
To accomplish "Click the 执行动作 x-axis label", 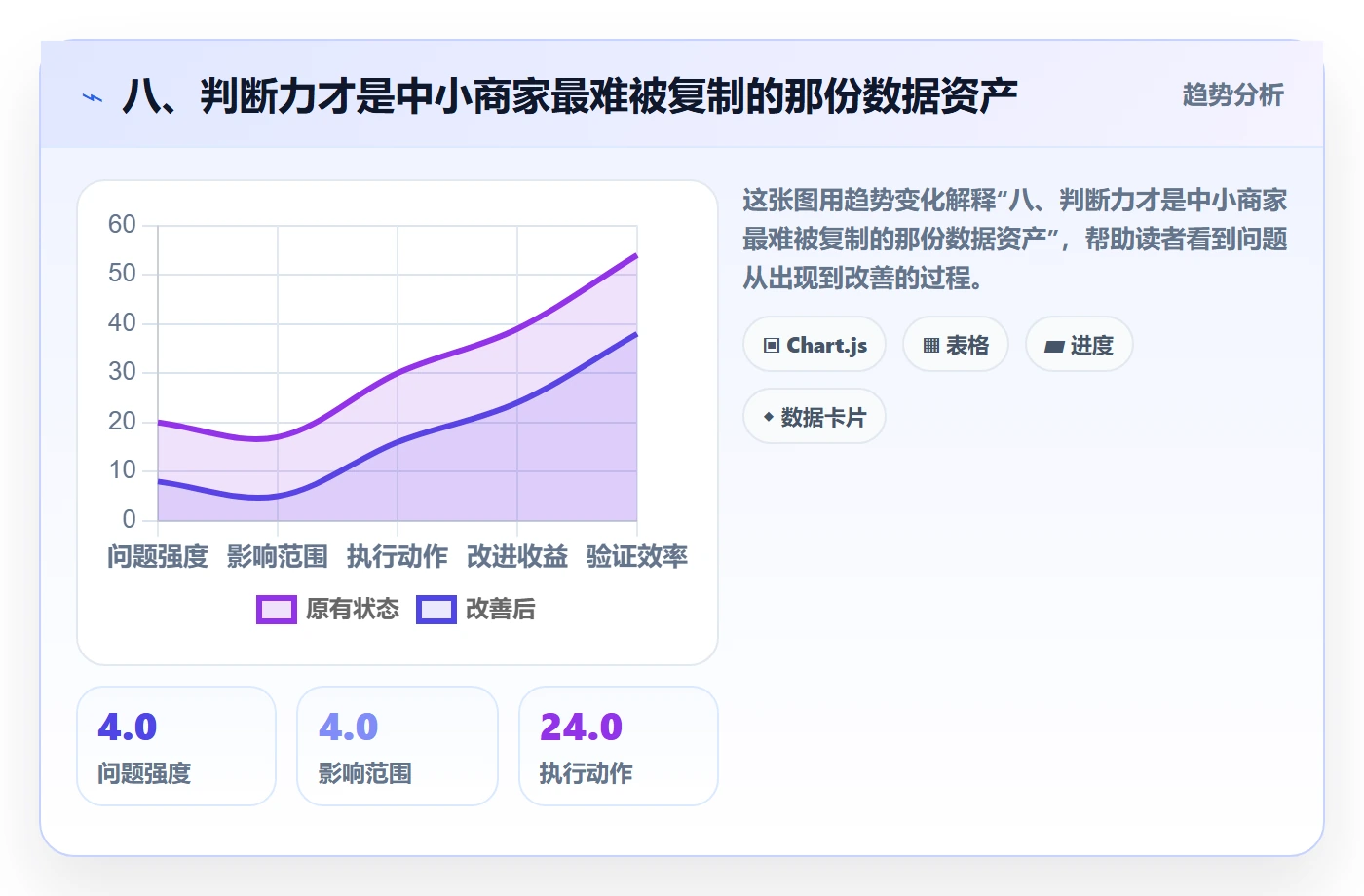I will 398,556.
